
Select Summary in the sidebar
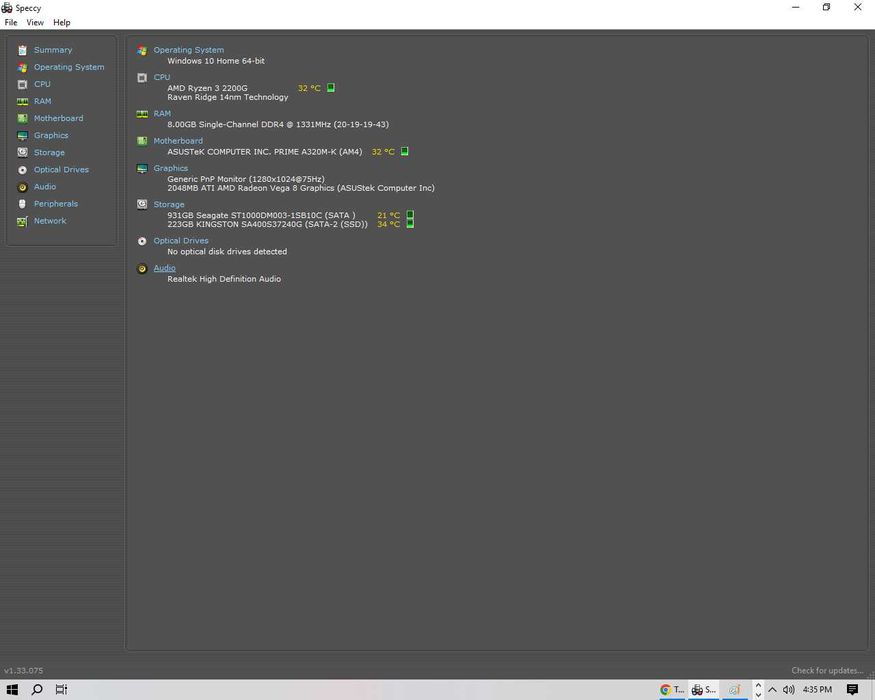pyautogui.click(x=53, y=50)
